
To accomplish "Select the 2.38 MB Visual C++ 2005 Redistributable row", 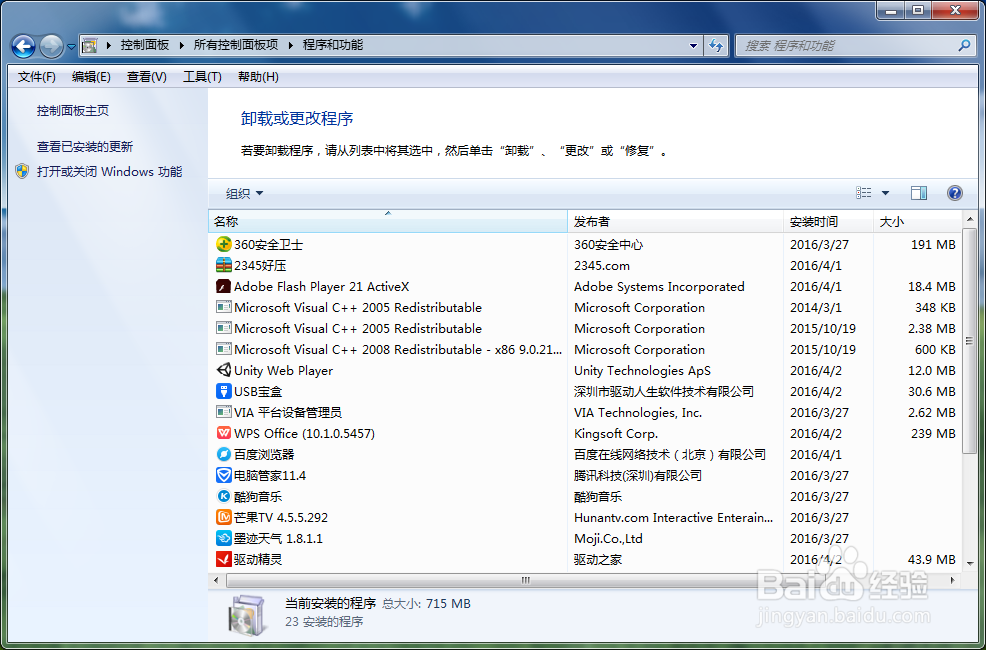I will click(585, 328).
